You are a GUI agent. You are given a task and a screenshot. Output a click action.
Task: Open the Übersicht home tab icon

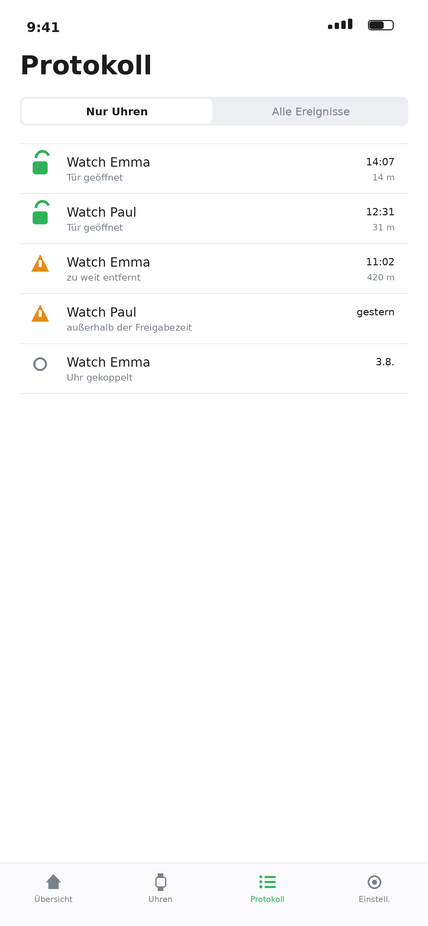[x=53, y=882]
